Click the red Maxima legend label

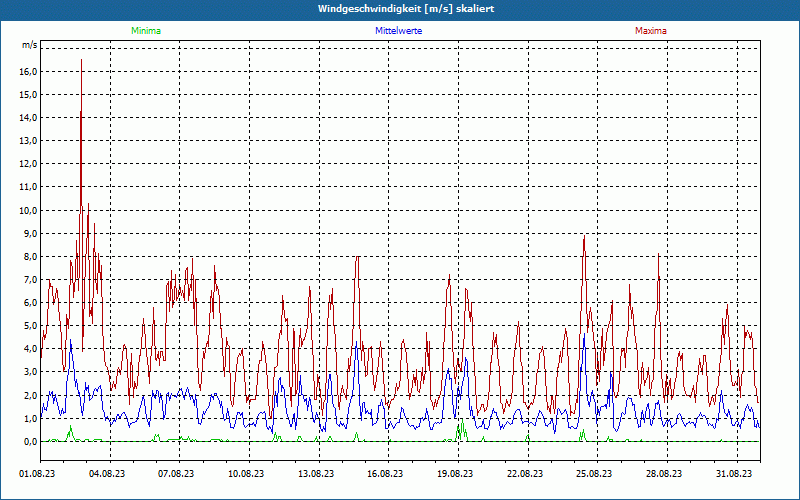click(651, 31)
